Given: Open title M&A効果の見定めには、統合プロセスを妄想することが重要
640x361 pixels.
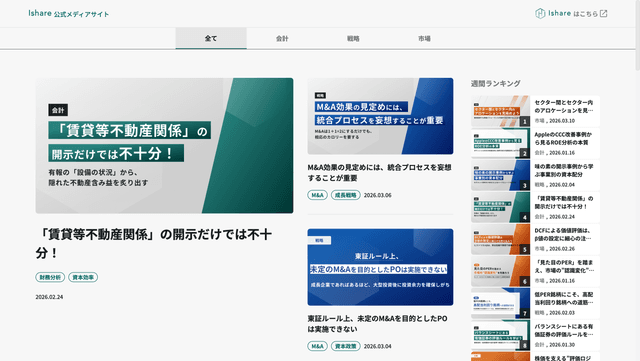Looking at the screenshot, I should [x=380, y=172].
